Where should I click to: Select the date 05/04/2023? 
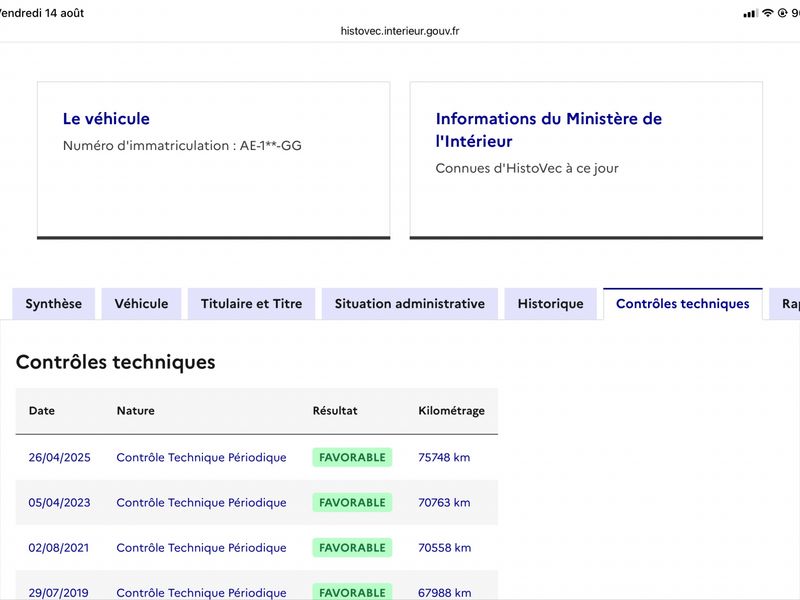point(59,503)
